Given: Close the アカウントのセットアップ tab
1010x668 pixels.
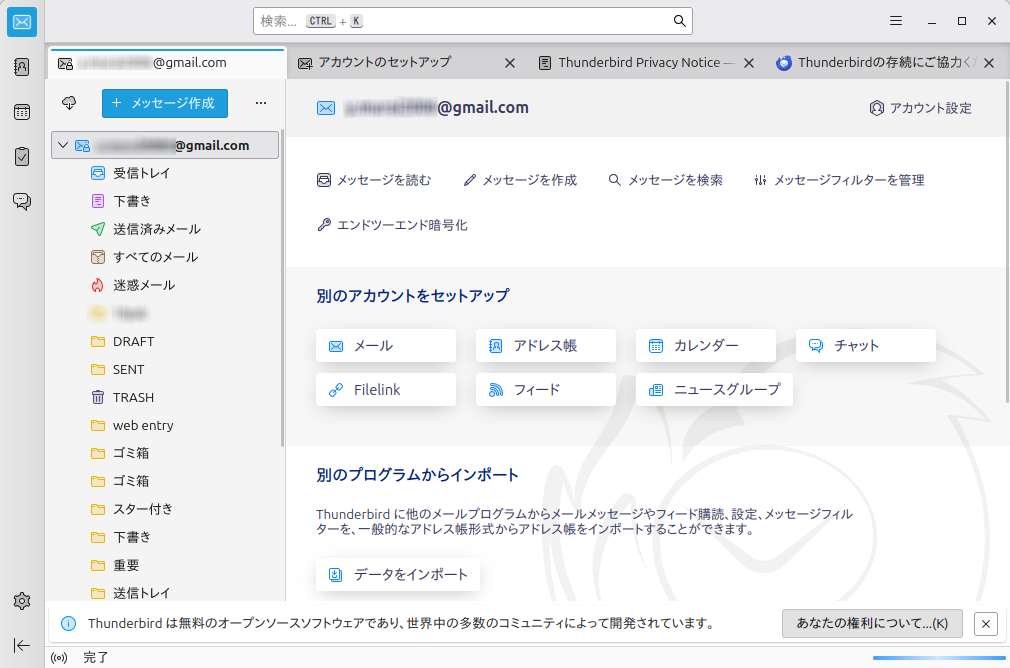Looking at the screenshot, I should tap(509, 63).
